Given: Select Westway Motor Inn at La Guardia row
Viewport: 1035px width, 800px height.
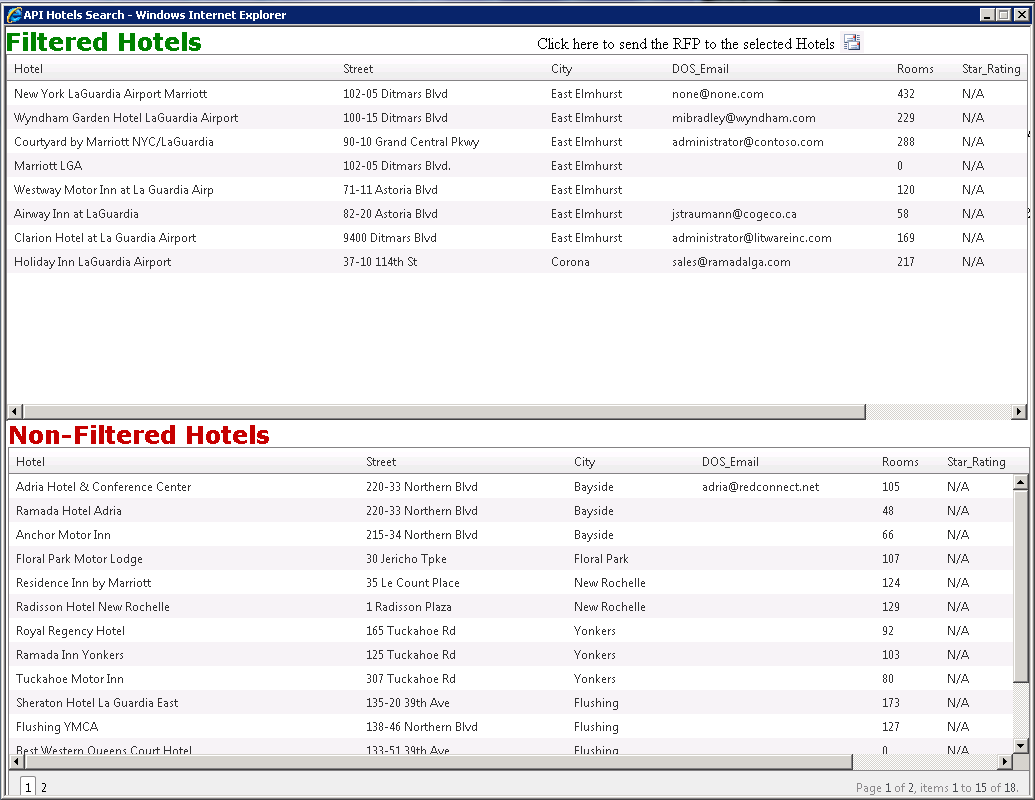Looking at the screenshot, I should pyautogui.click(x=517, y=189).
